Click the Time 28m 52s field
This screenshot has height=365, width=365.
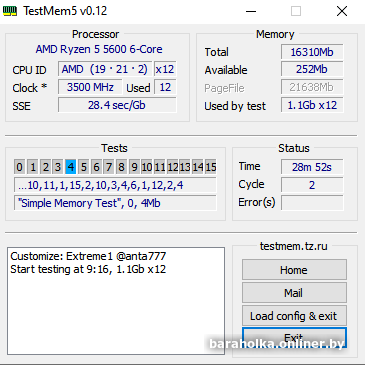(312, 167)
